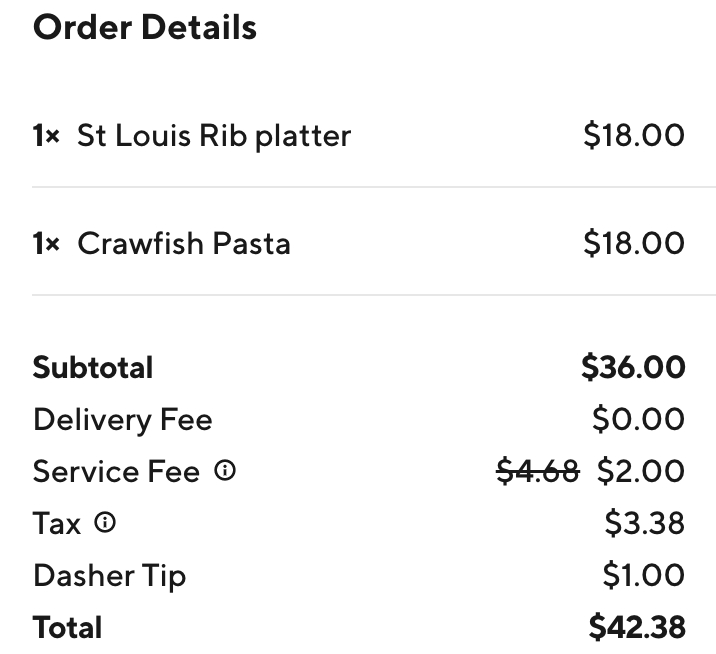Click the quantity beside Crawfish Pasta
Viewport: 716px width, 654px height.
pos(46,243)
